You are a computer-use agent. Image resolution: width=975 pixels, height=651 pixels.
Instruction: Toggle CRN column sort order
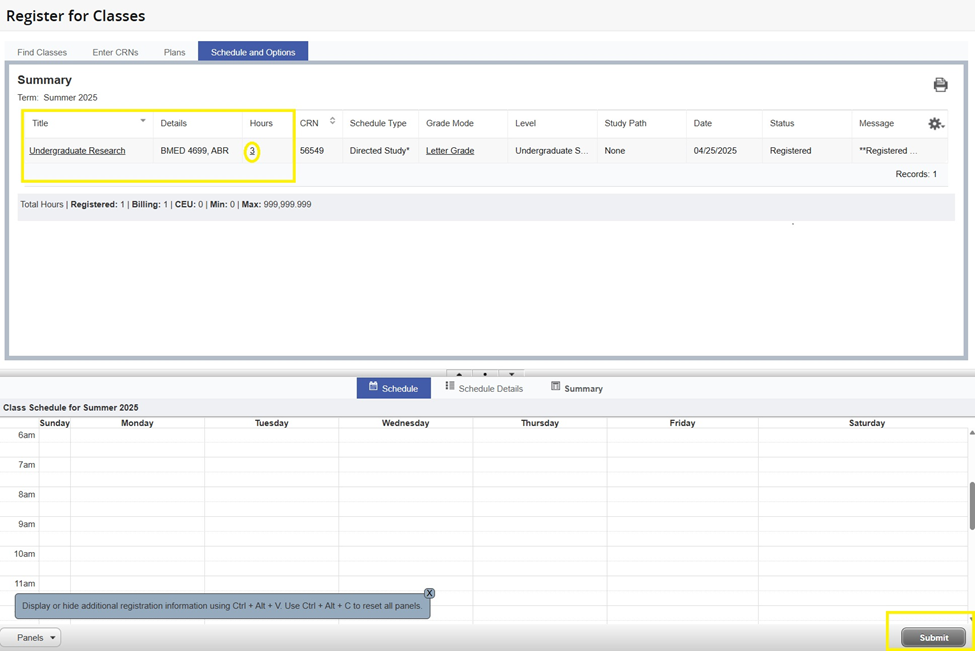(x=332, y=121)
